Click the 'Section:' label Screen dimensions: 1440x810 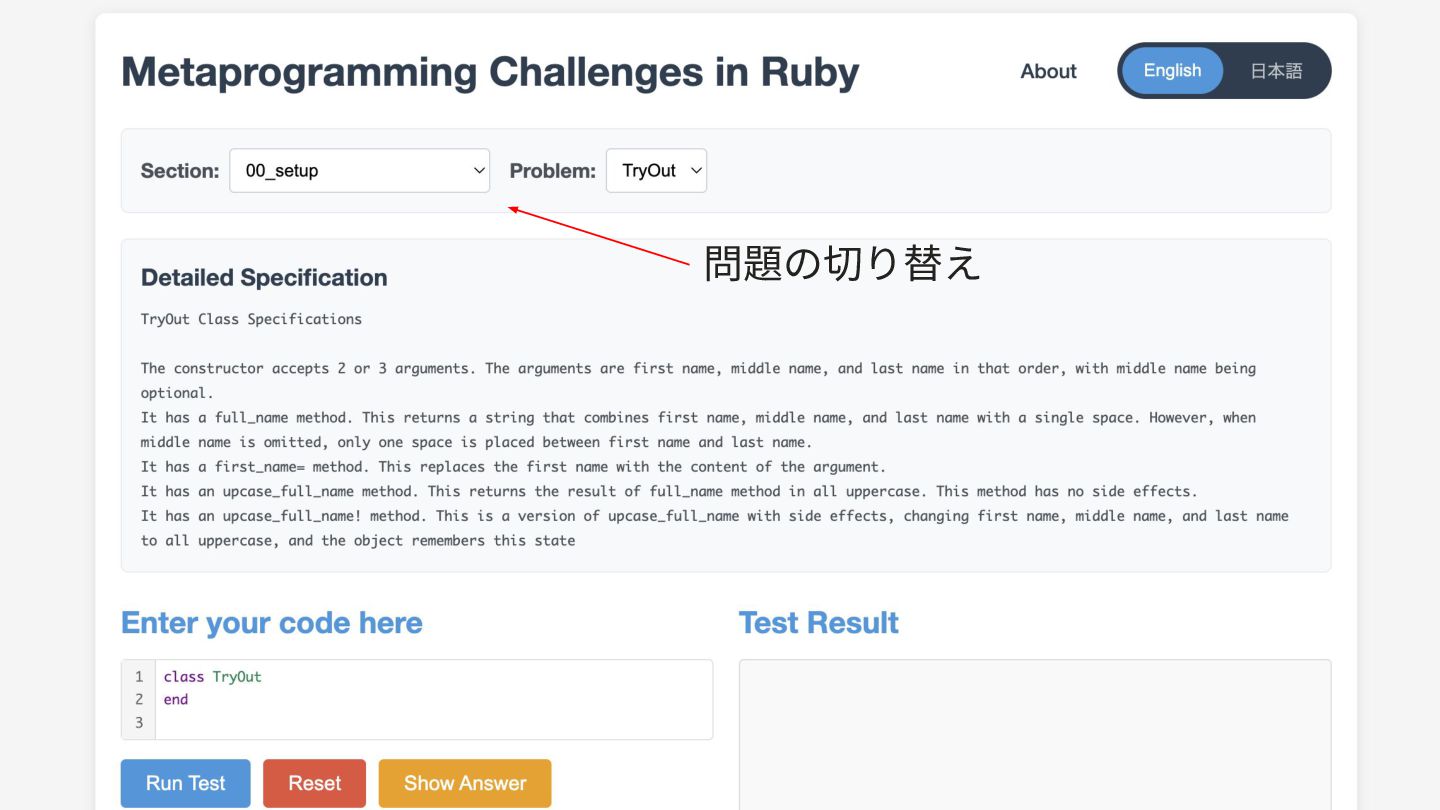point(180,171)
